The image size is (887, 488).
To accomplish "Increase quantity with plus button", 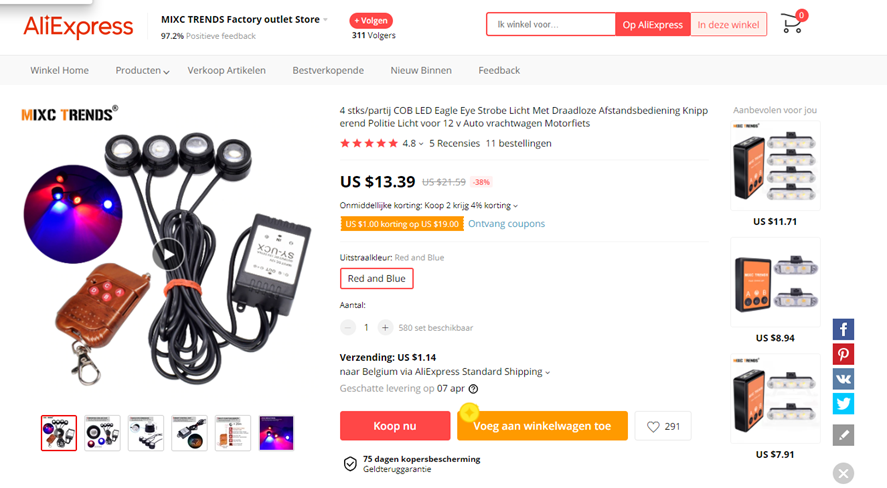I will tap(385, 327).
